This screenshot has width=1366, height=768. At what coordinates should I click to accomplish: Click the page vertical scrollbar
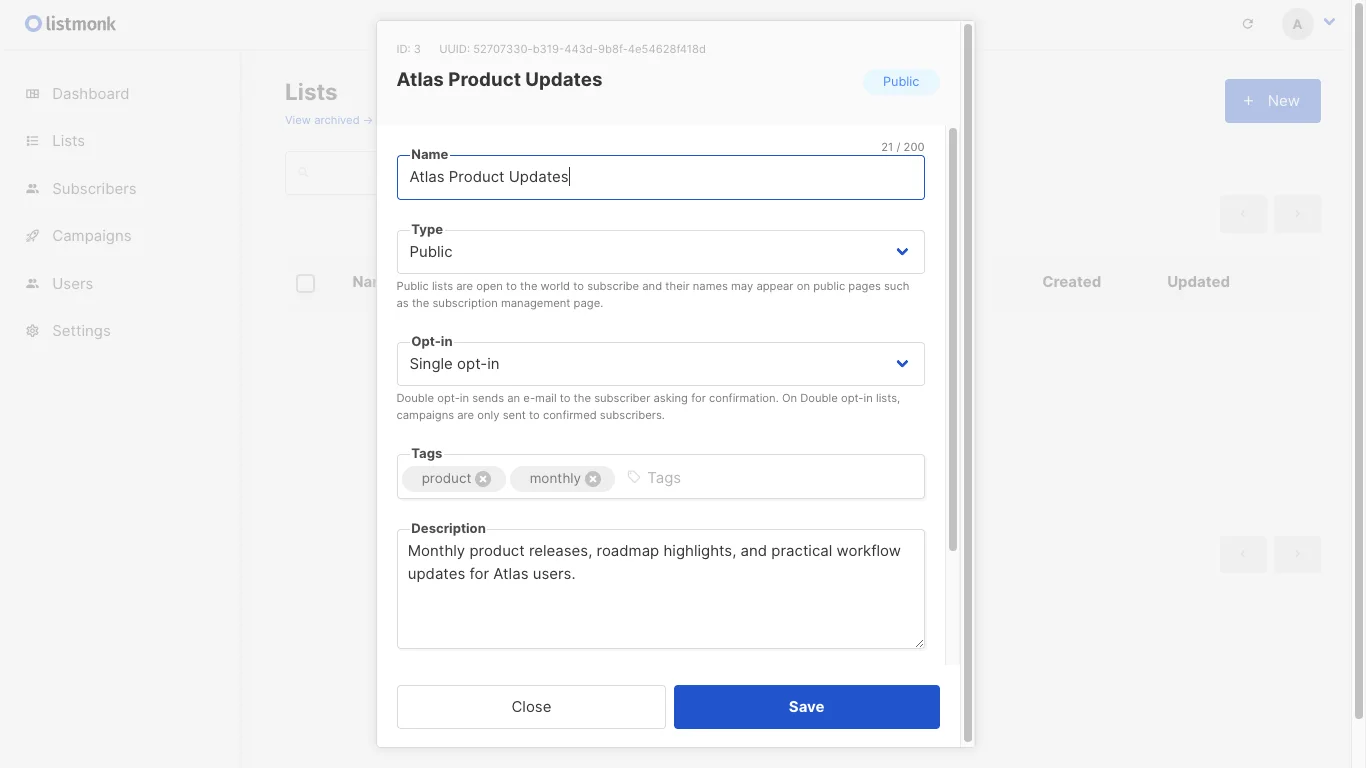tap(1359, 360)
